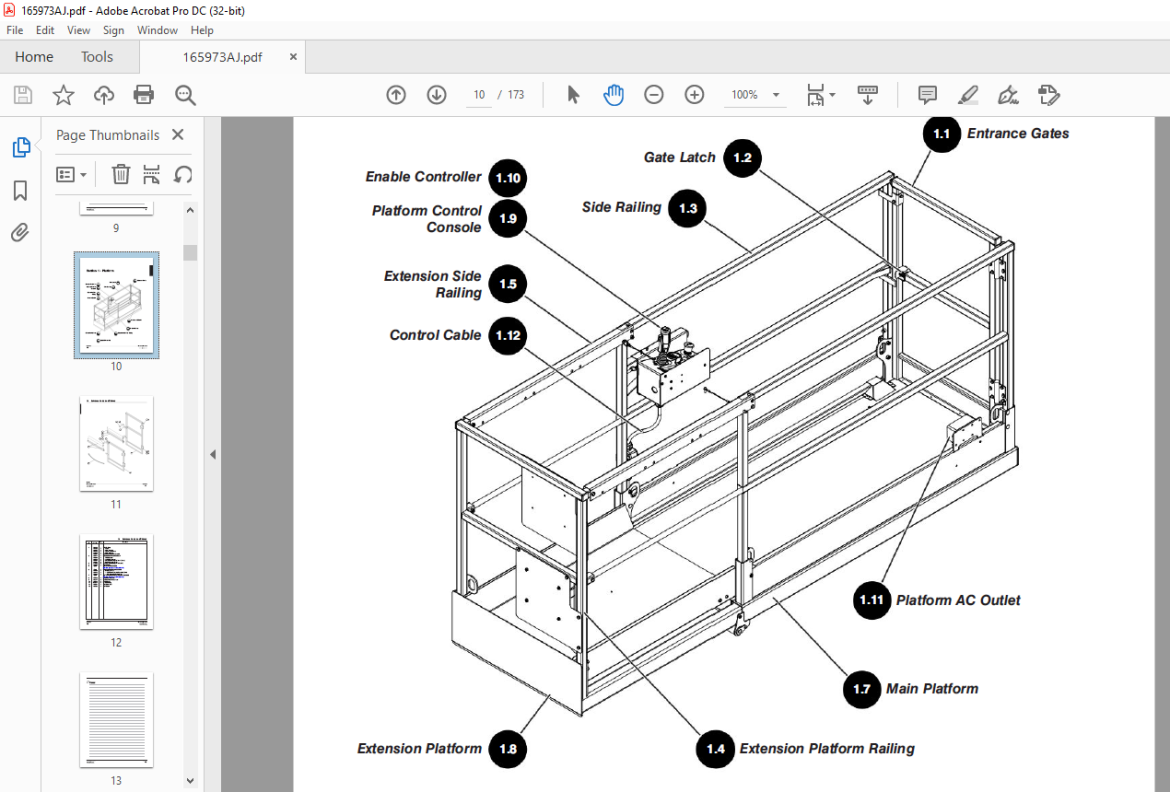Click the scrolling mode read icon
Viewport: 1170px width, 792px height.
[x=867, y=95]
